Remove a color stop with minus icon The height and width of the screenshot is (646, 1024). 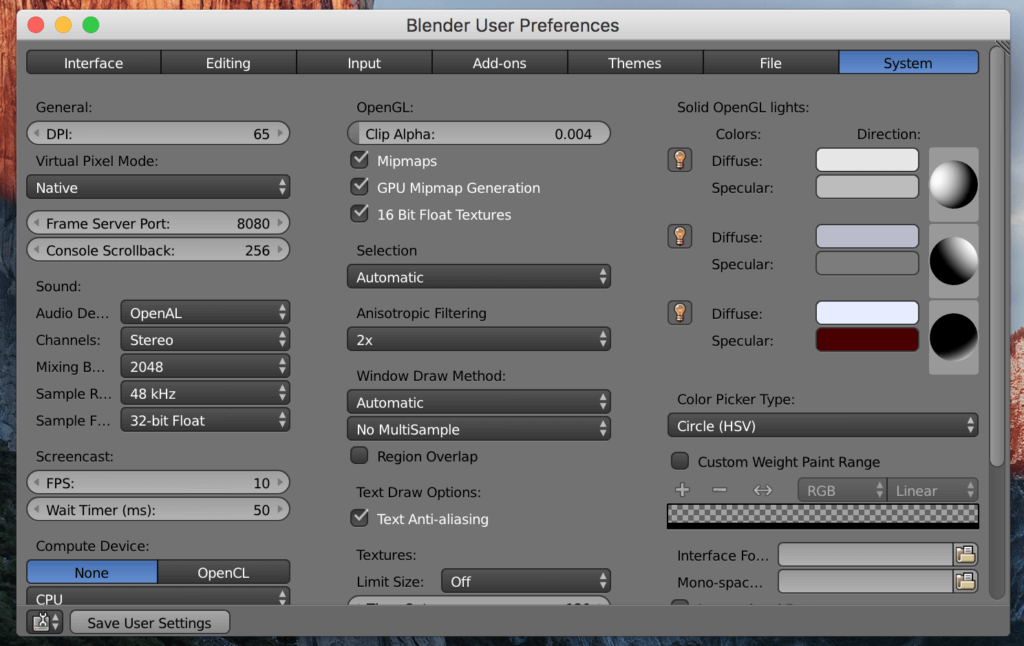(720, 490)
